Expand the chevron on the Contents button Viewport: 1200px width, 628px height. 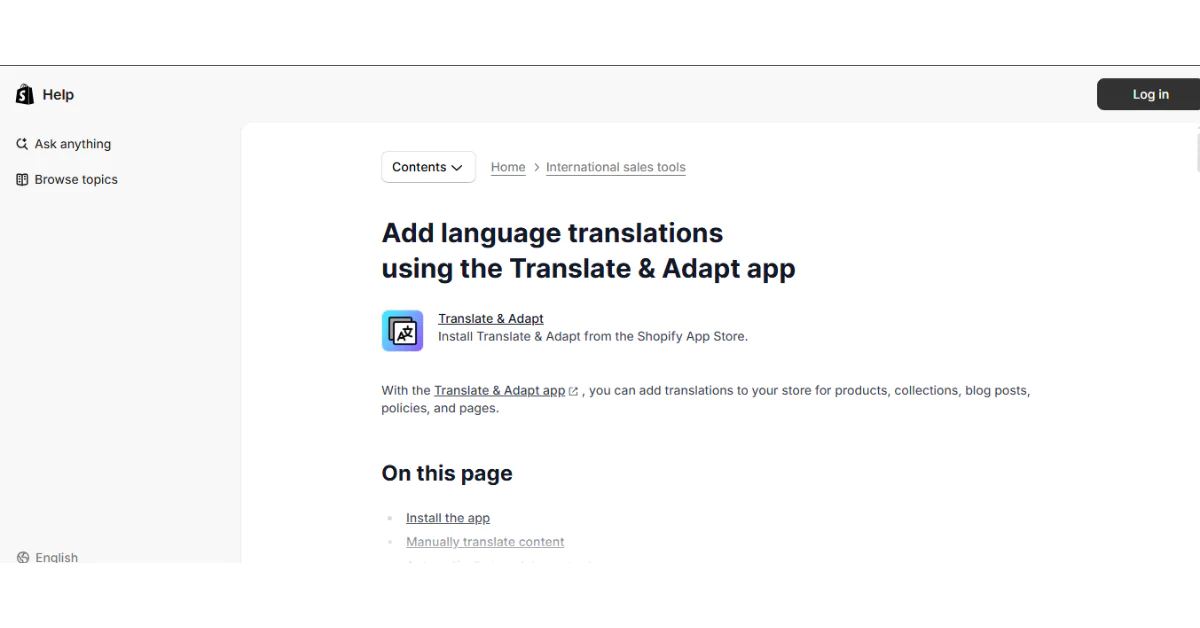click(x=458, y=167)
